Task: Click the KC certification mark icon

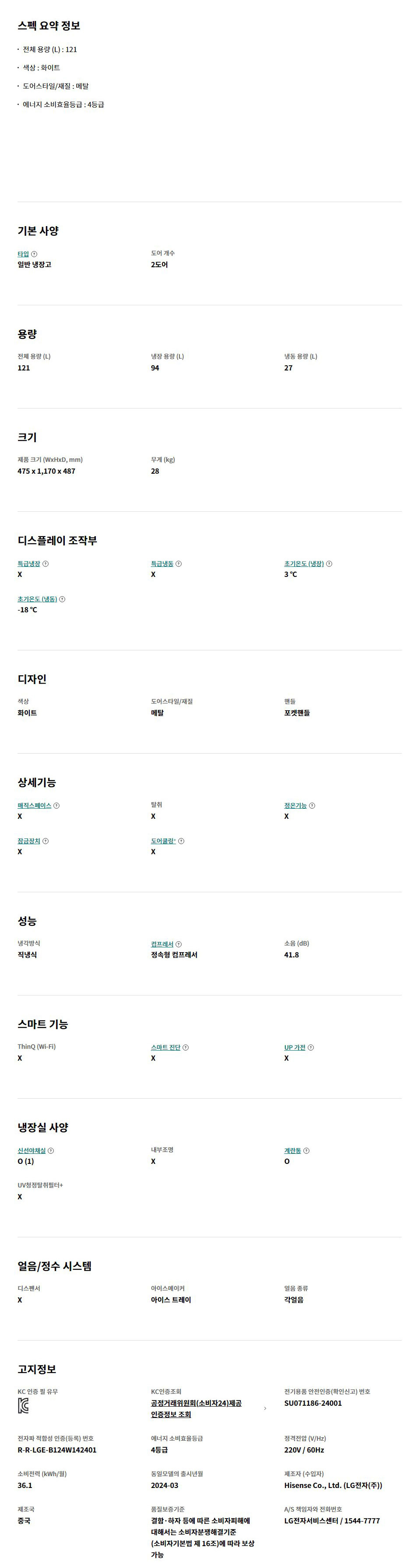Action: pos(23,1406)
